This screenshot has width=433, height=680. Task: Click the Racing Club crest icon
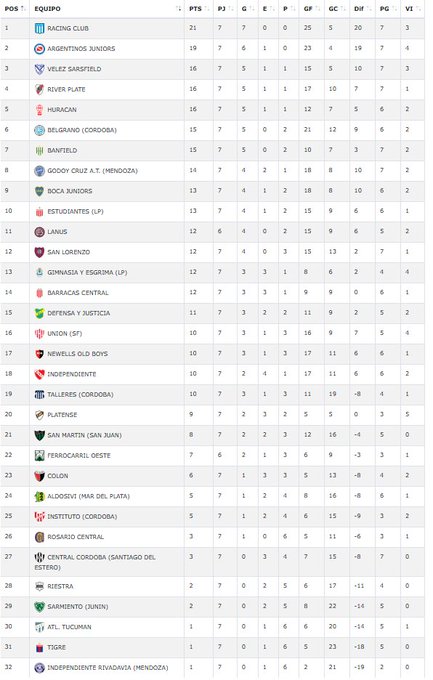[x=39, y=29]
